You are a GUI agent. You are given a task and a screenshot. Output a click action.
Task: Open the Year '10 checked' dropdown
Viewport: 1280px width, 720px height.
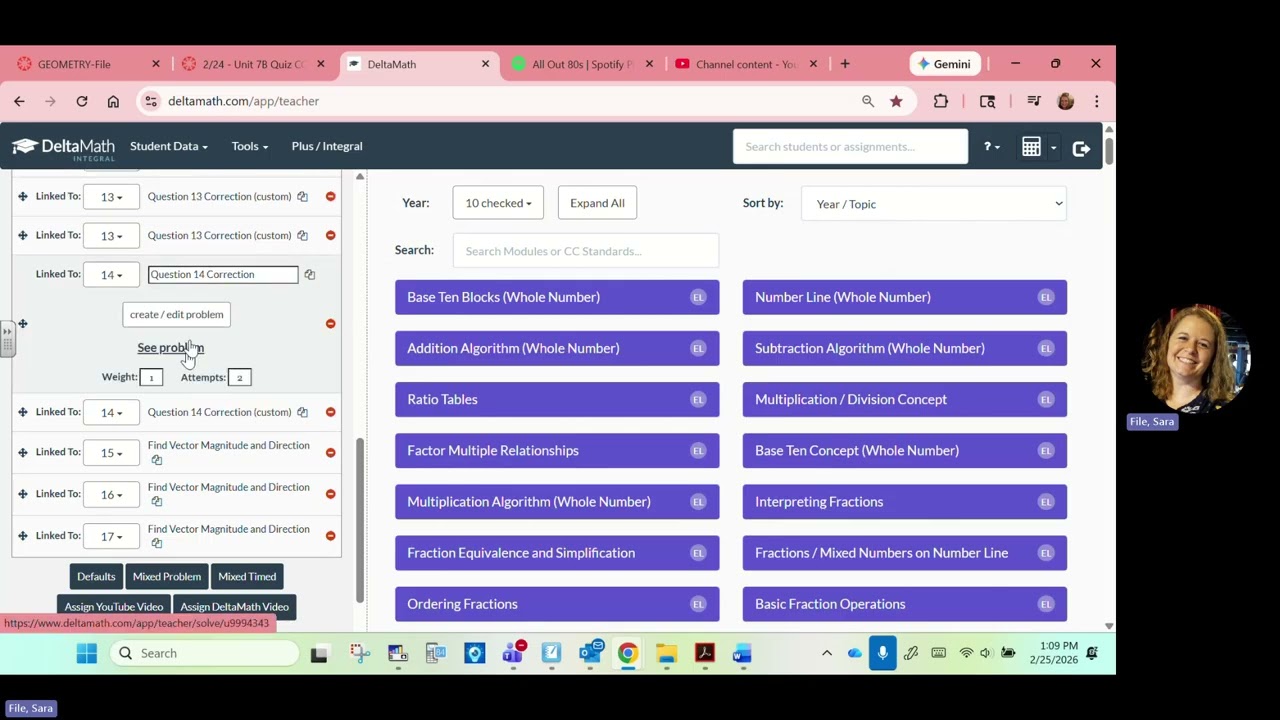pos(498,203)
